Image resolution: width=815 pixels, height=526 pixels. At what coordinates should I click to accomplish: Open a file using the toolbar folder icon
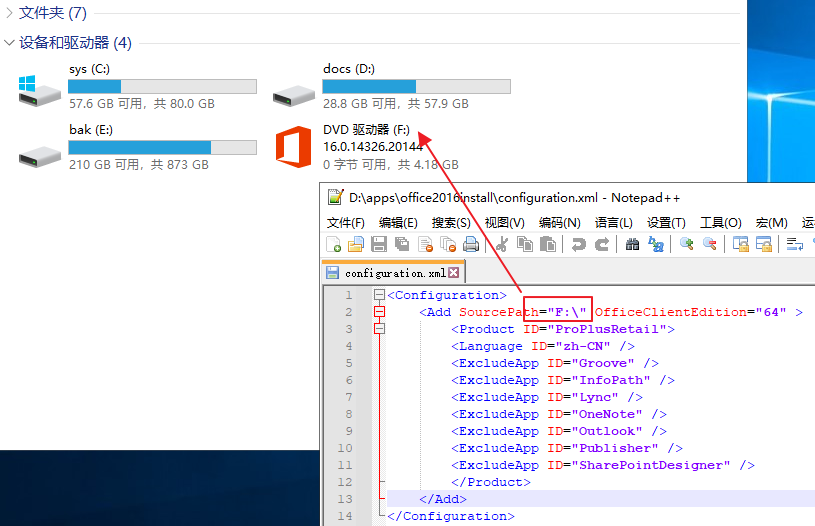[x=356, y=244]
